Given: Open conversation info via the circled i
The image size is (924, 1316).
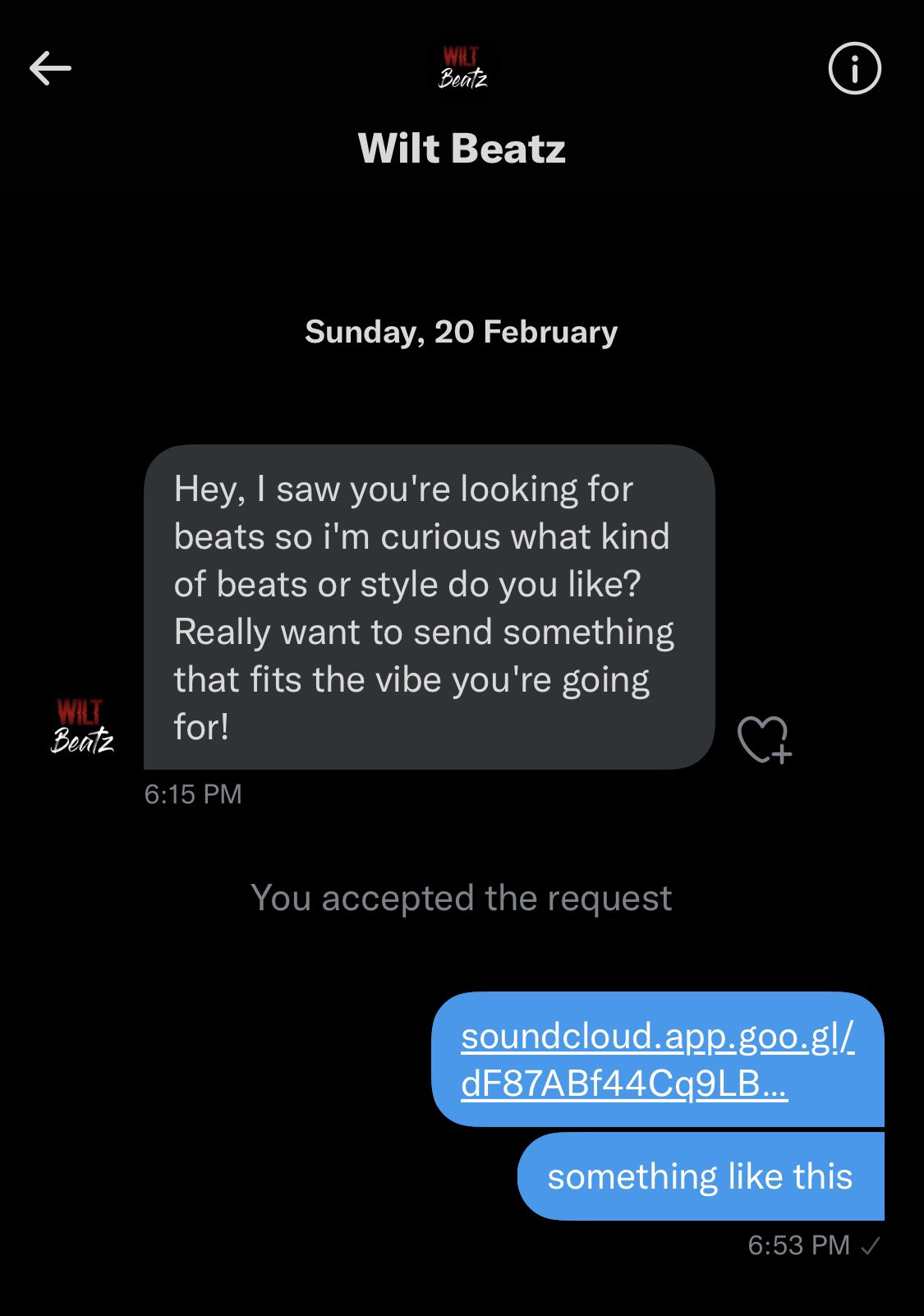Looking at the screenshot, I should [854, 68].
